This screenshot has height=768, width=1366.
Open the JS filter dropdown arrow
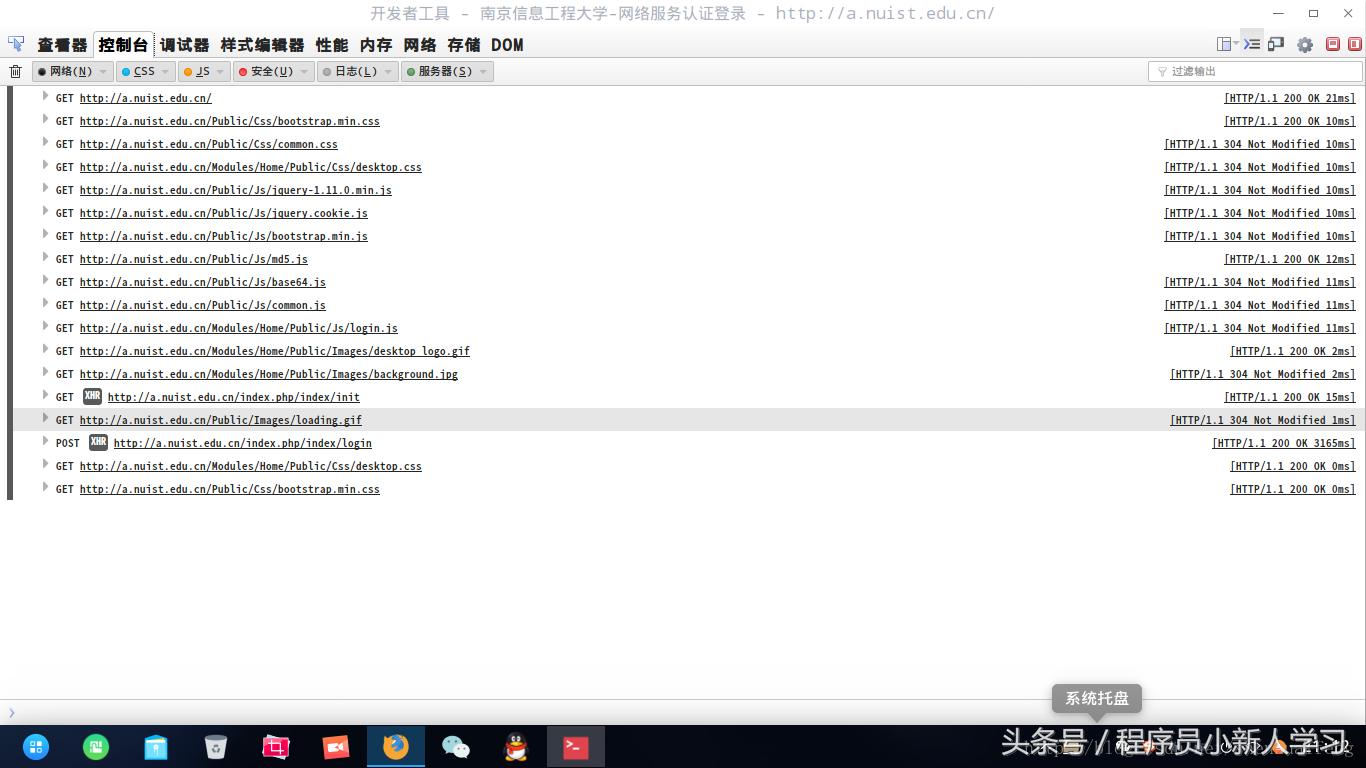click(x=221, y=71)
